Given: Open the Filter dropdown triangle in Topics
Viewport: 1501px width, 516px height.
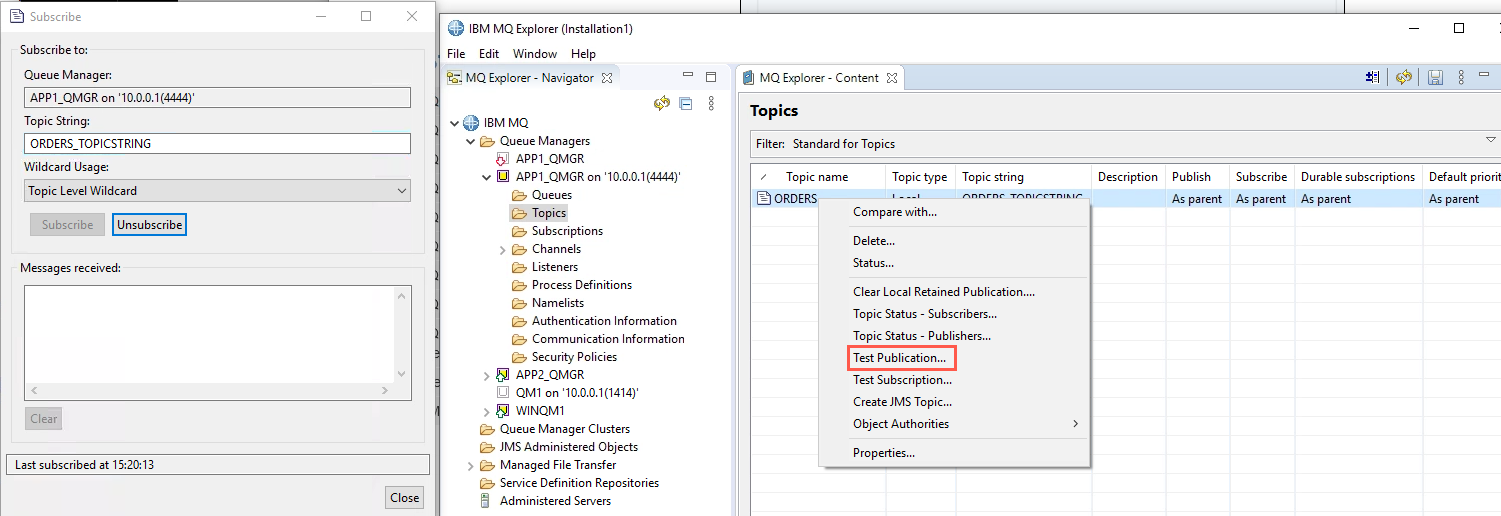Looking at the screenshot, I should click(1491, 140).
